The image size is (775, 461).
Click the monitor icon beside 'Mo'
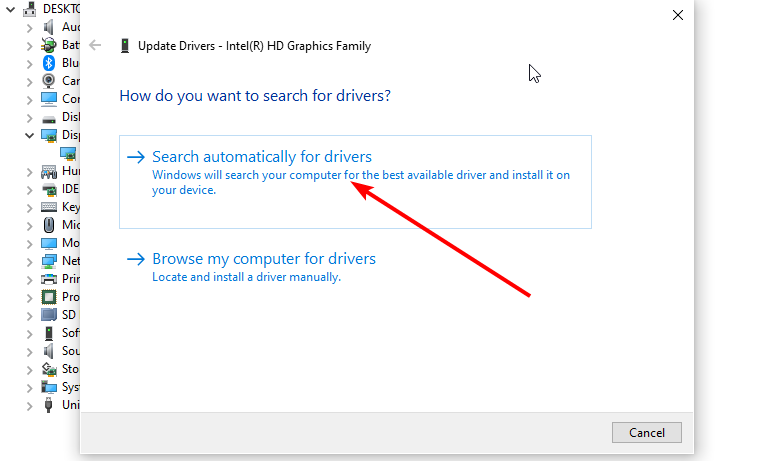(48, 243)
